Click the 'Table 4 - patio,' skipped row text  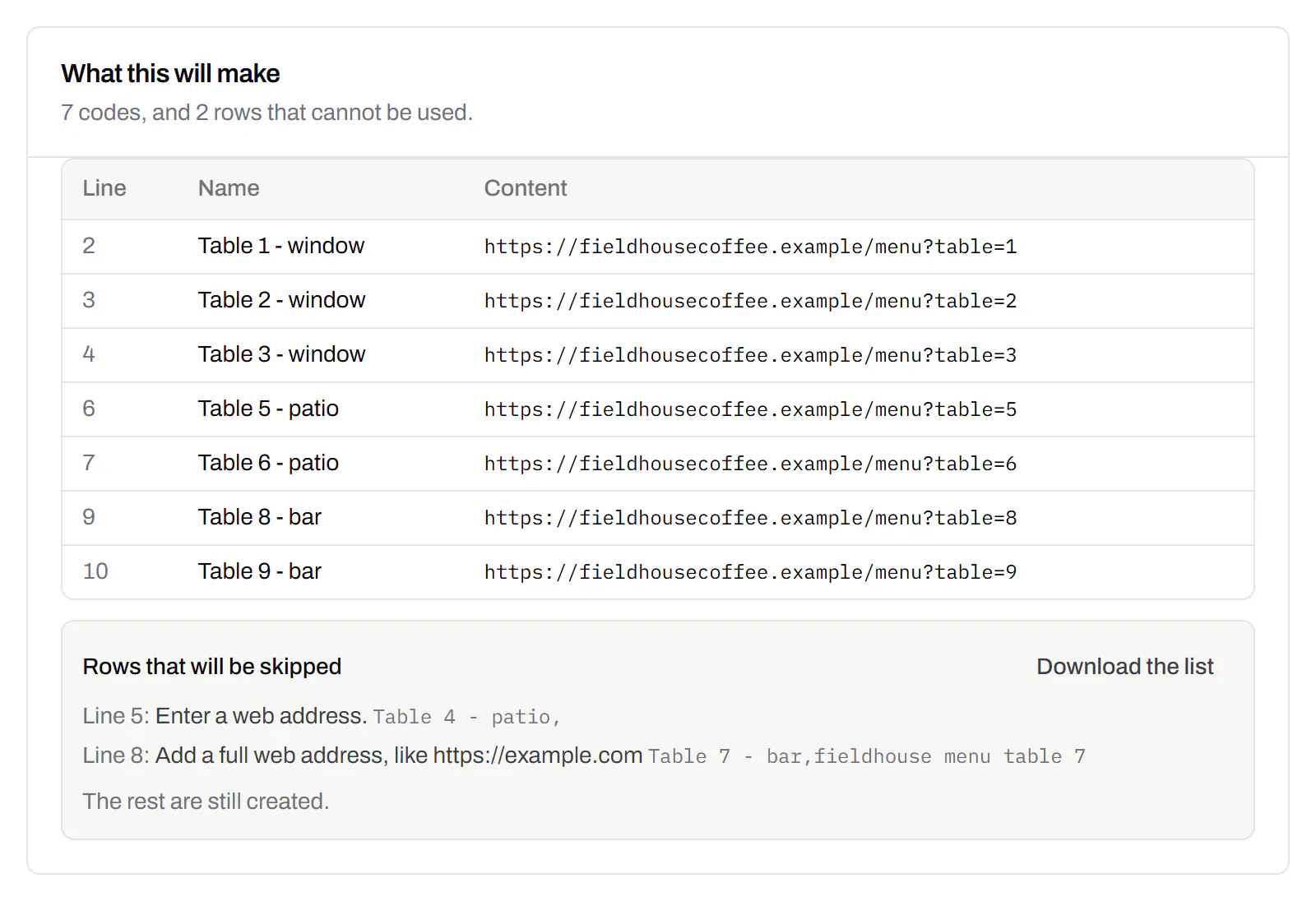[x=466, y=717]
